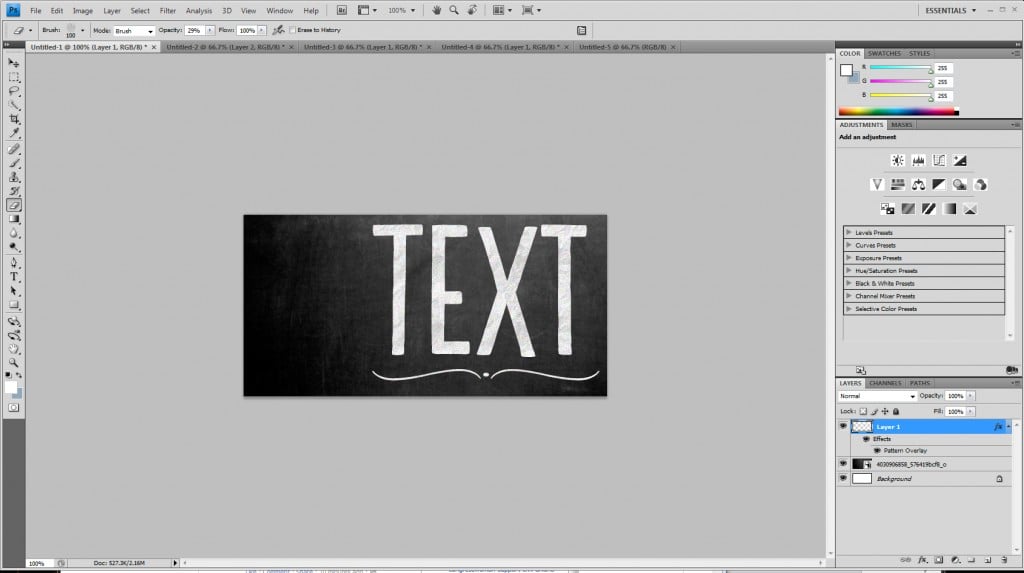Select the Dodge tool
1024x573 pixels.
pyautogui.click(x=14, y=248)
